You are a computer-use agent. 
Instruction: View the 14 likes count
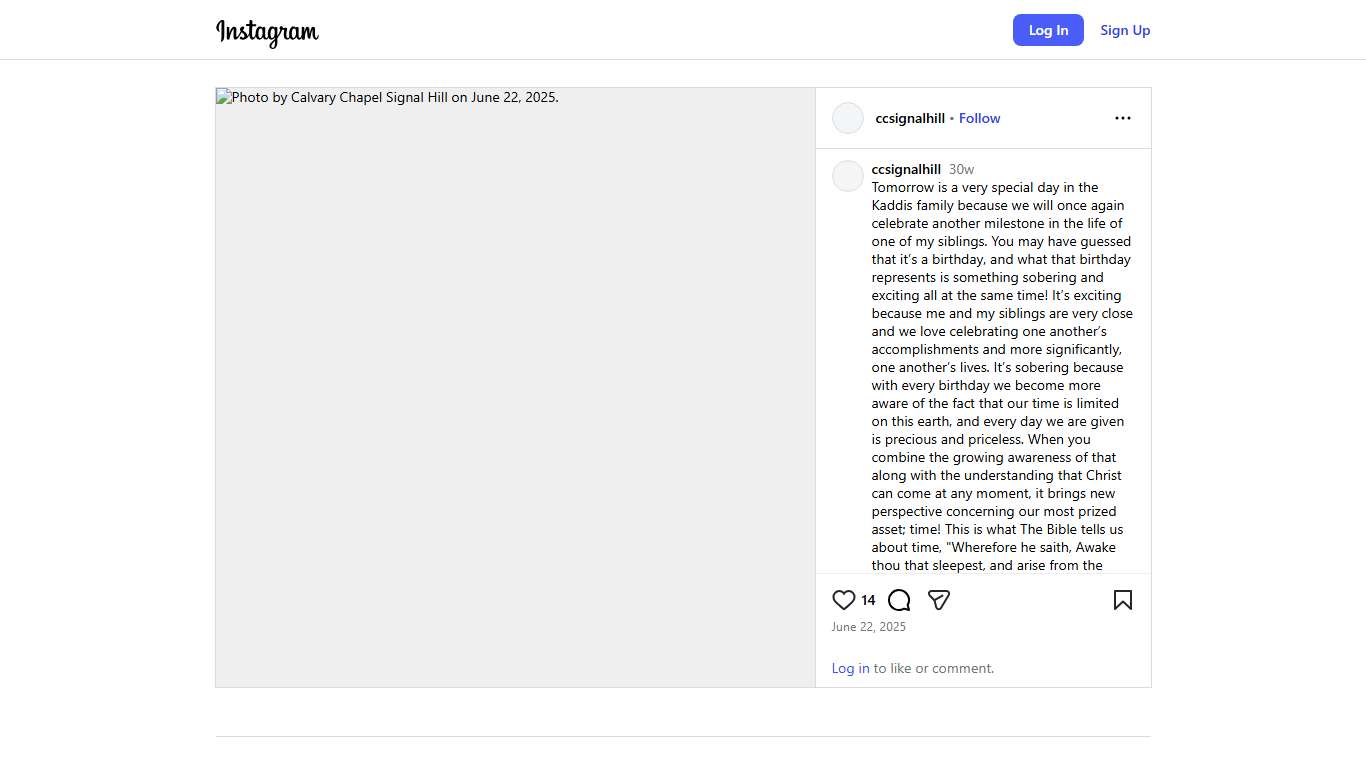point(868,600)
